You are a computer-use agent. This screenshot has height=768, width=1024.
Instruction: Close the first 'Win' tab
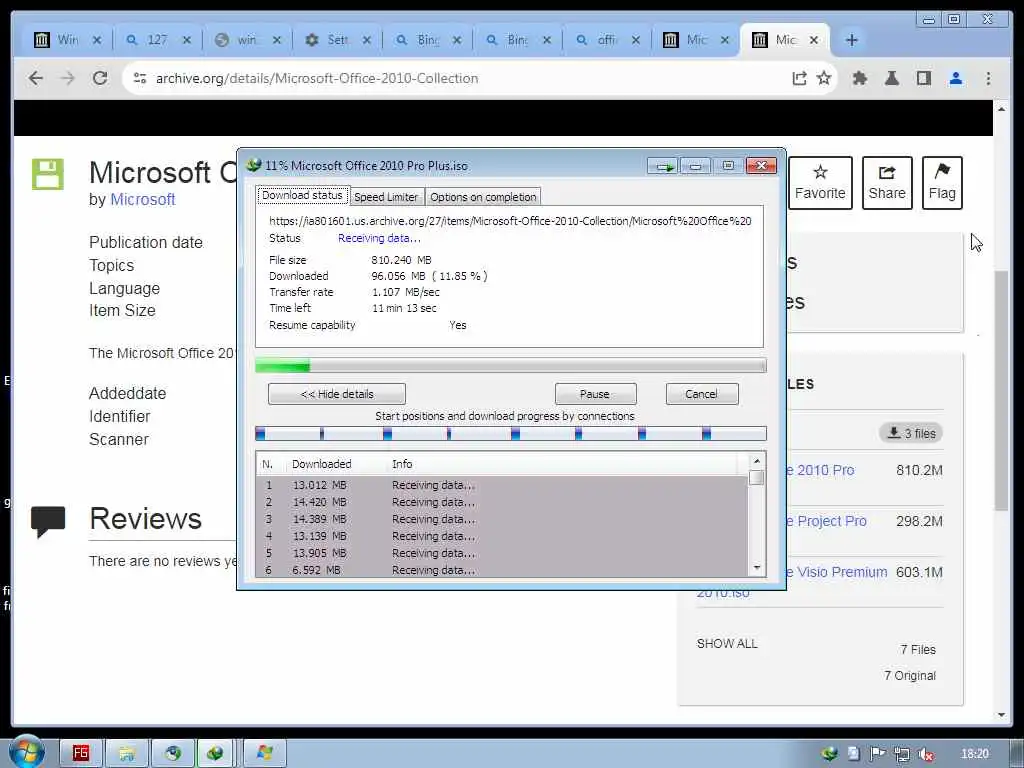coord(97,40)
